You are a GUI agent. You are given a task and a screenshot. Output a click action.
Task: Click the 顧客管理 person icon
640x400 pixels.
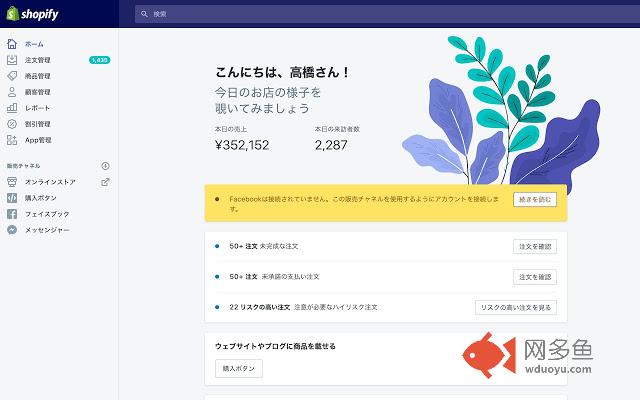point(12,92)
